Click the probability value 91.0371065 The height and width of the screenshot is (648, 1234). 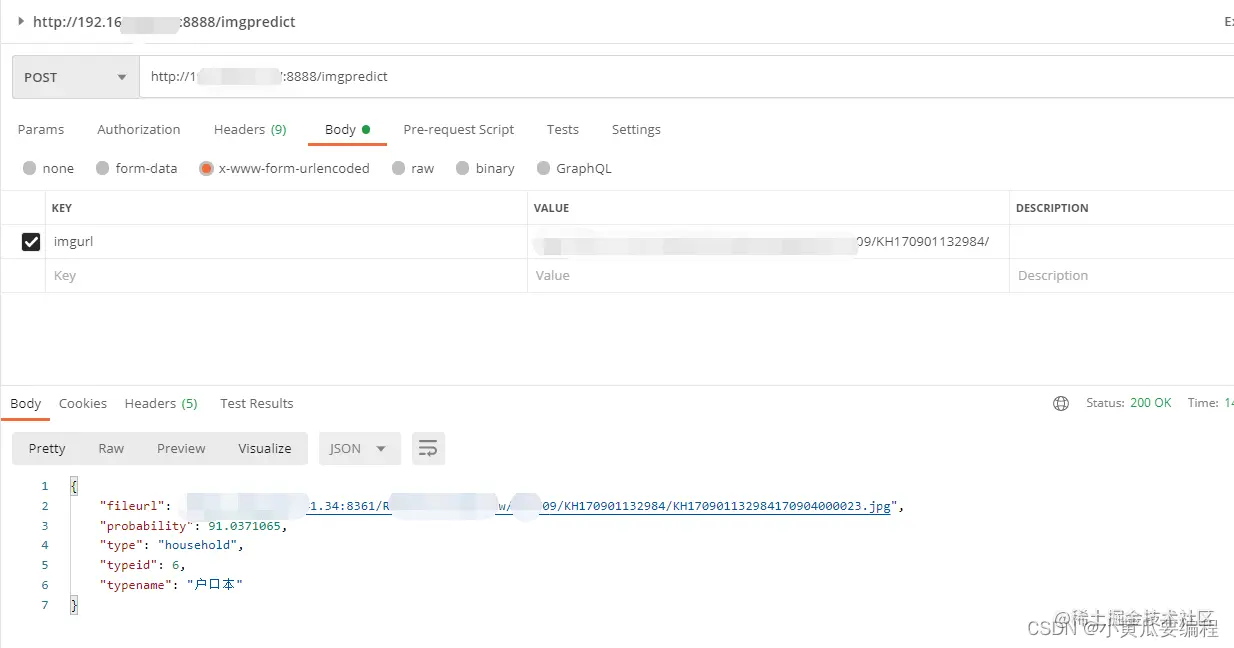coord(246,526)
